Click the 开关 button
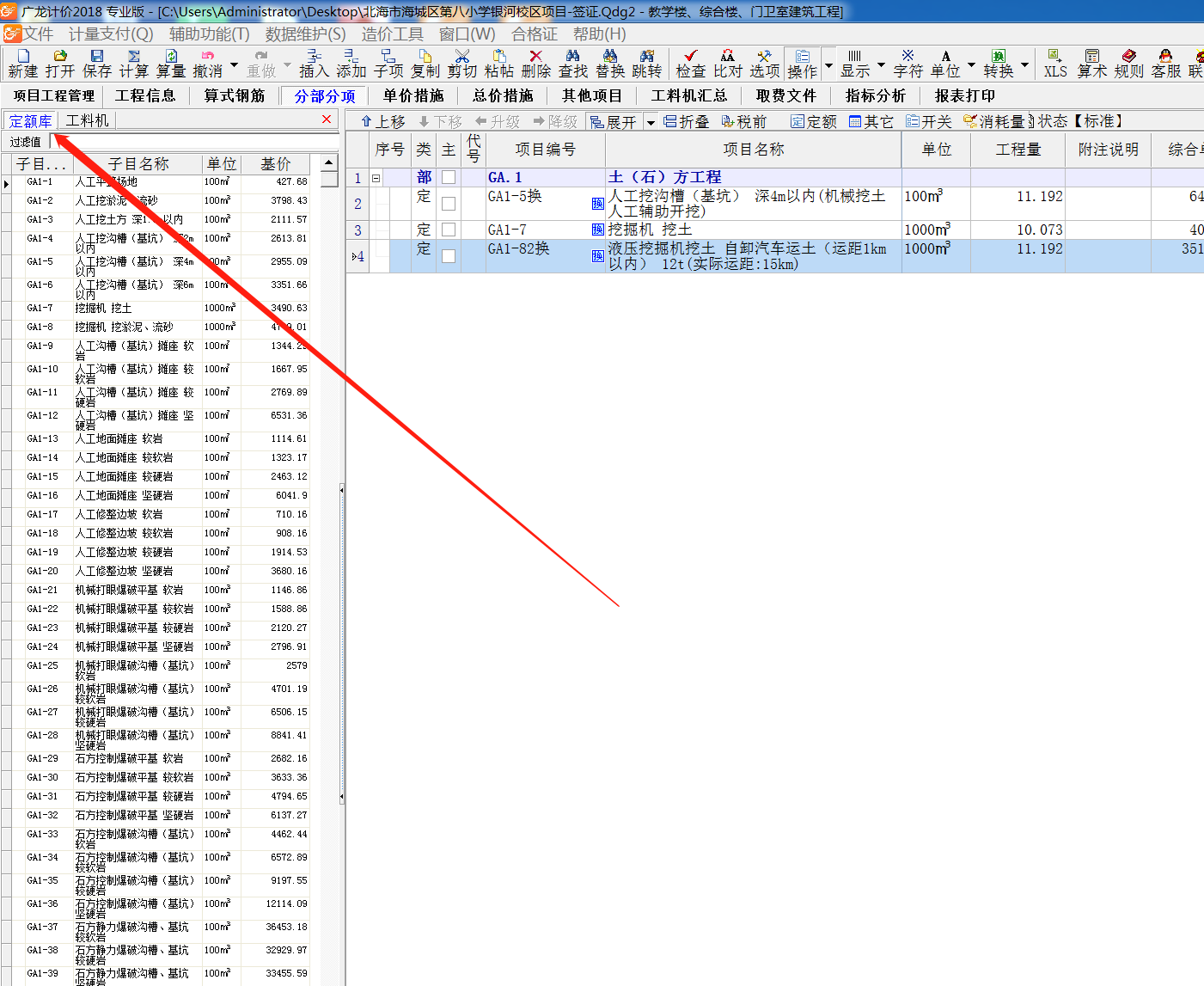The image size is (1204, 986). coord(928,122)
